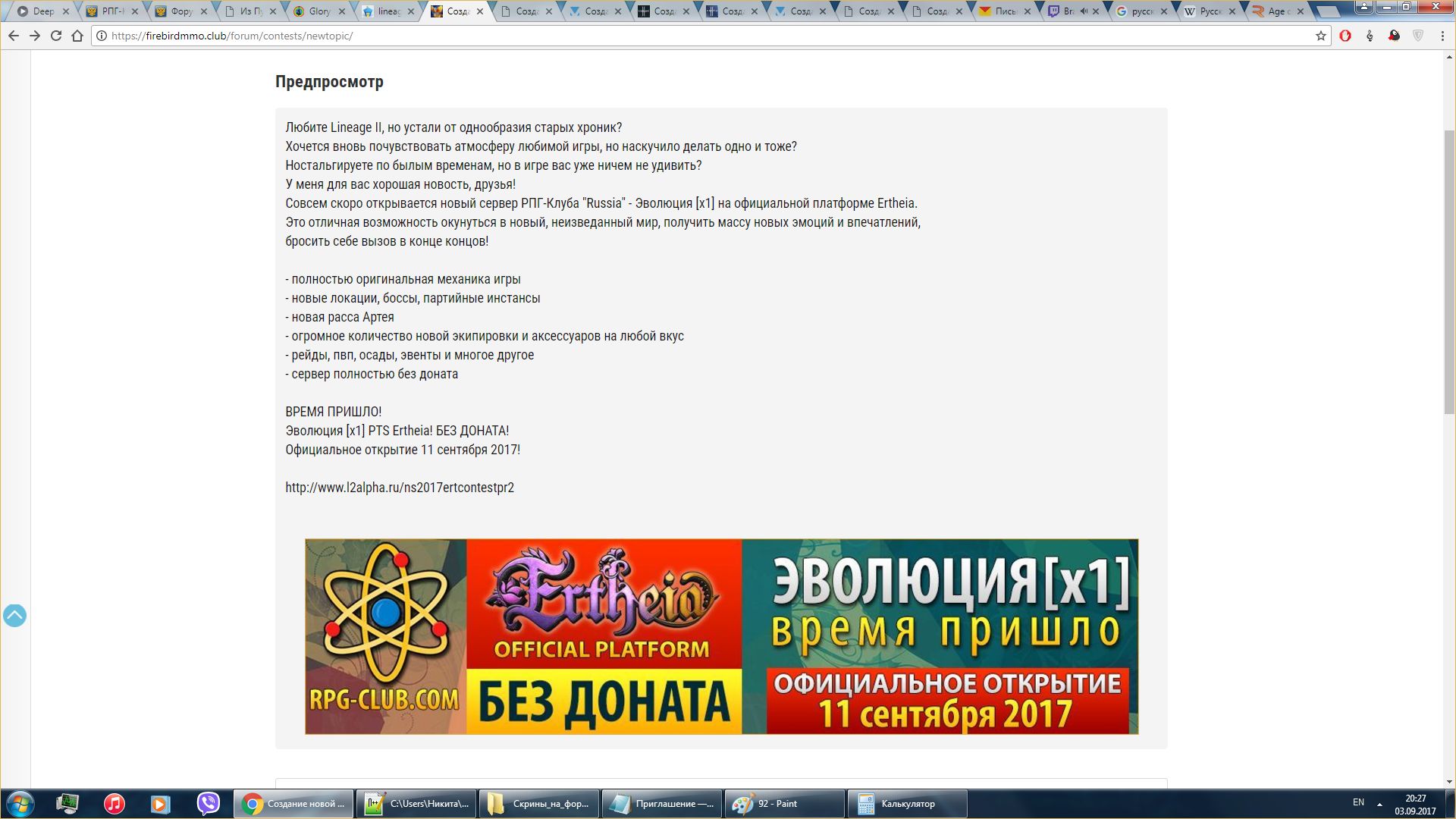The image size is (1456, 819).
Task: Close the 'Deep' tab
Action: coord(66,11)
